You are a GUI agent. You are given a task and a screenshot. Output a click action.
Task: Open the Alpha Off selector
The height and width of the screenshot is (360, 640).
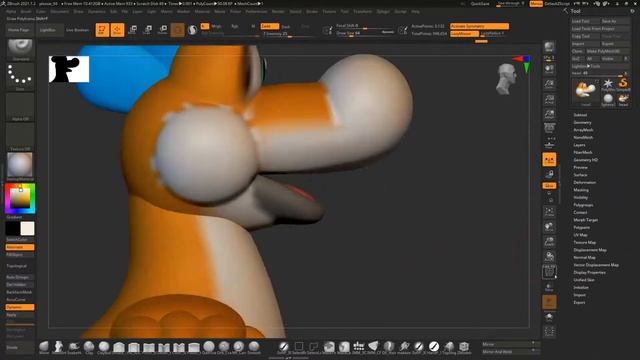(x=20, y=107)
